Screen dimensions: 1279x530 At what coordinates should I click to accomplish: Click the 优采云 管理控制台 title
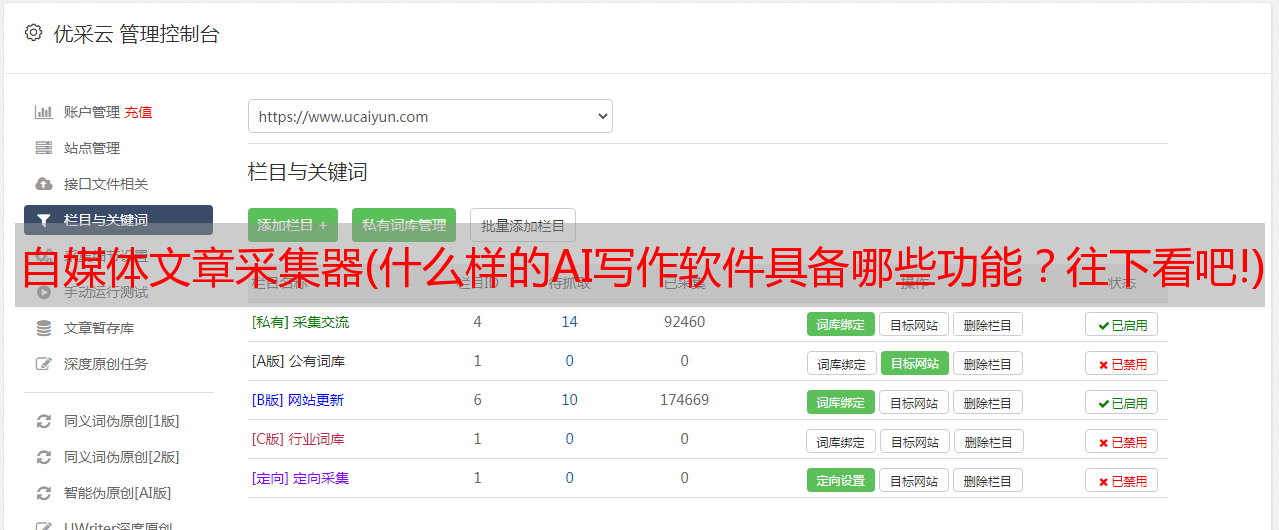[x=136, y=34]
